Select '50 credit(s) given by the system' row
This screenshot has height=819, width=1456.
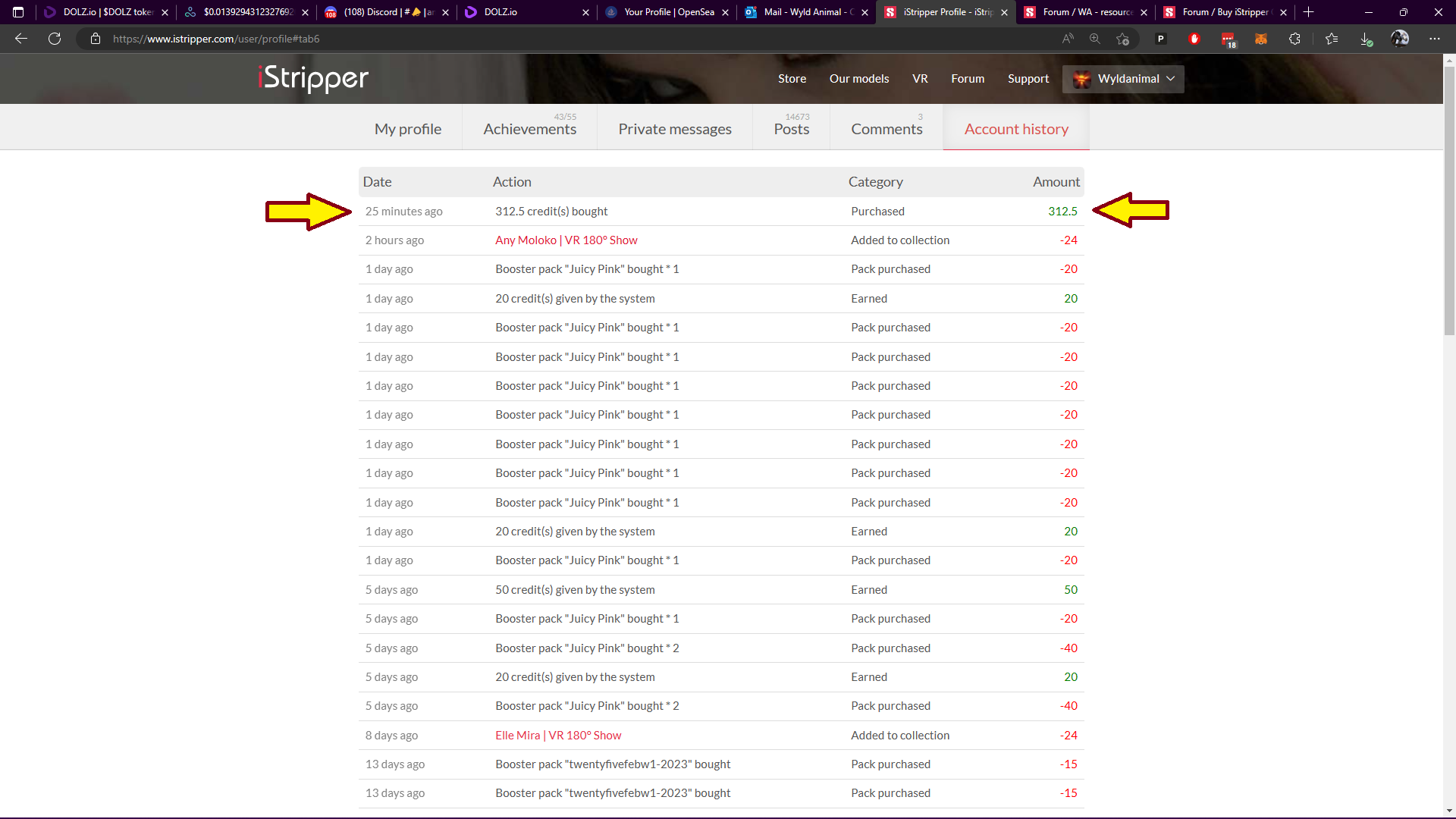[x=721, y=590]
